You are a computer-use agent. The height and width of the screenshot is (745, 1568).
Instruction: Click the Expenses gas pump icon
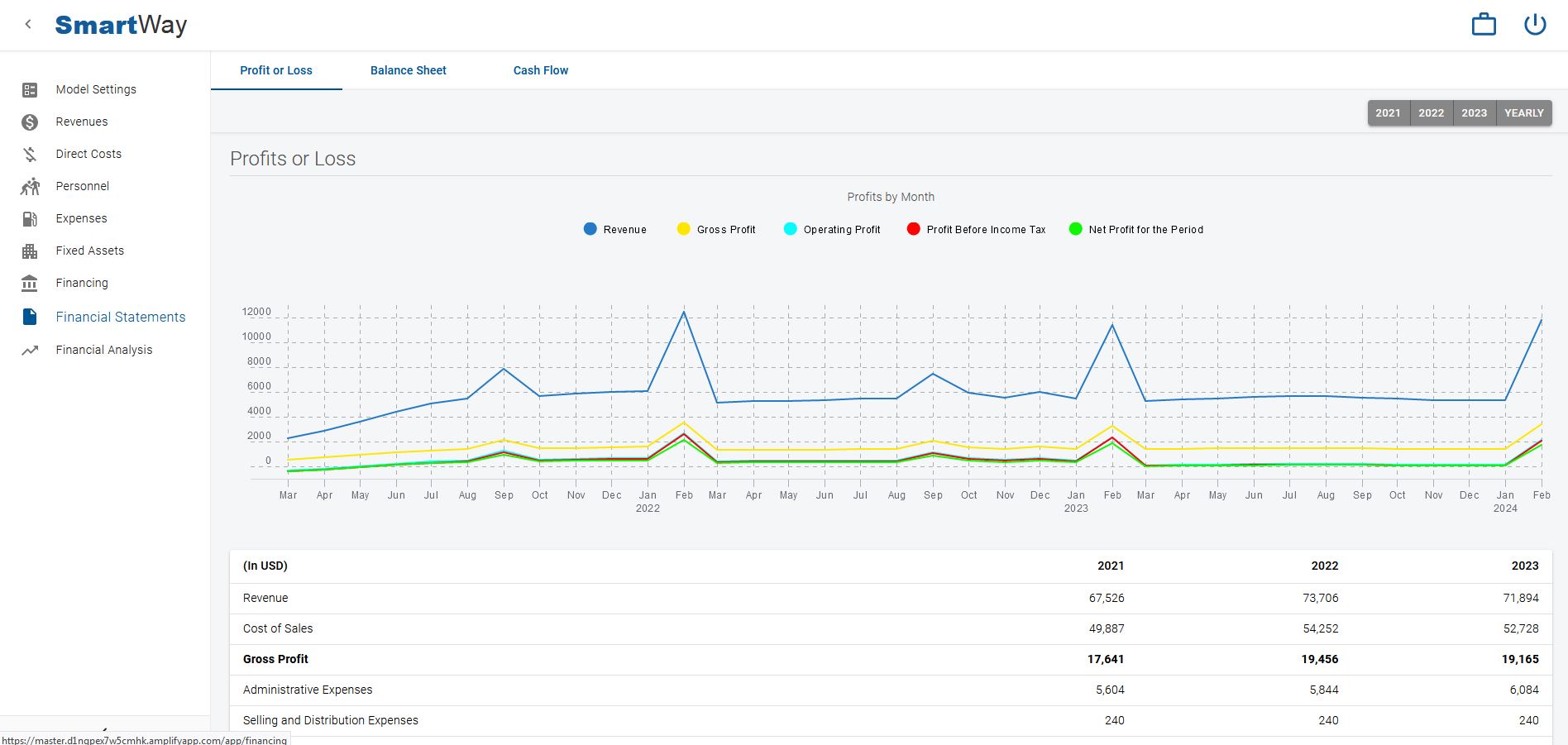click(x=30, y=219)
